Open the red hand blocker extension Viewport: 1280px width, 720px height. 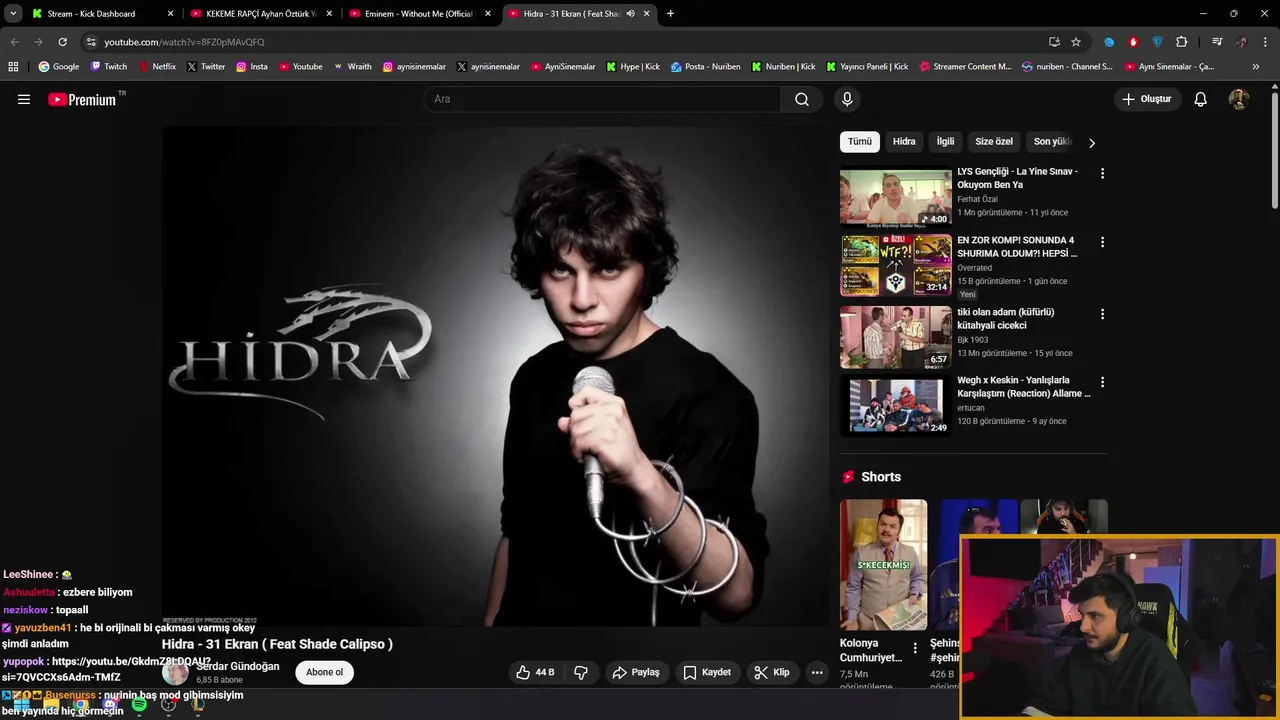point(1133,42)
